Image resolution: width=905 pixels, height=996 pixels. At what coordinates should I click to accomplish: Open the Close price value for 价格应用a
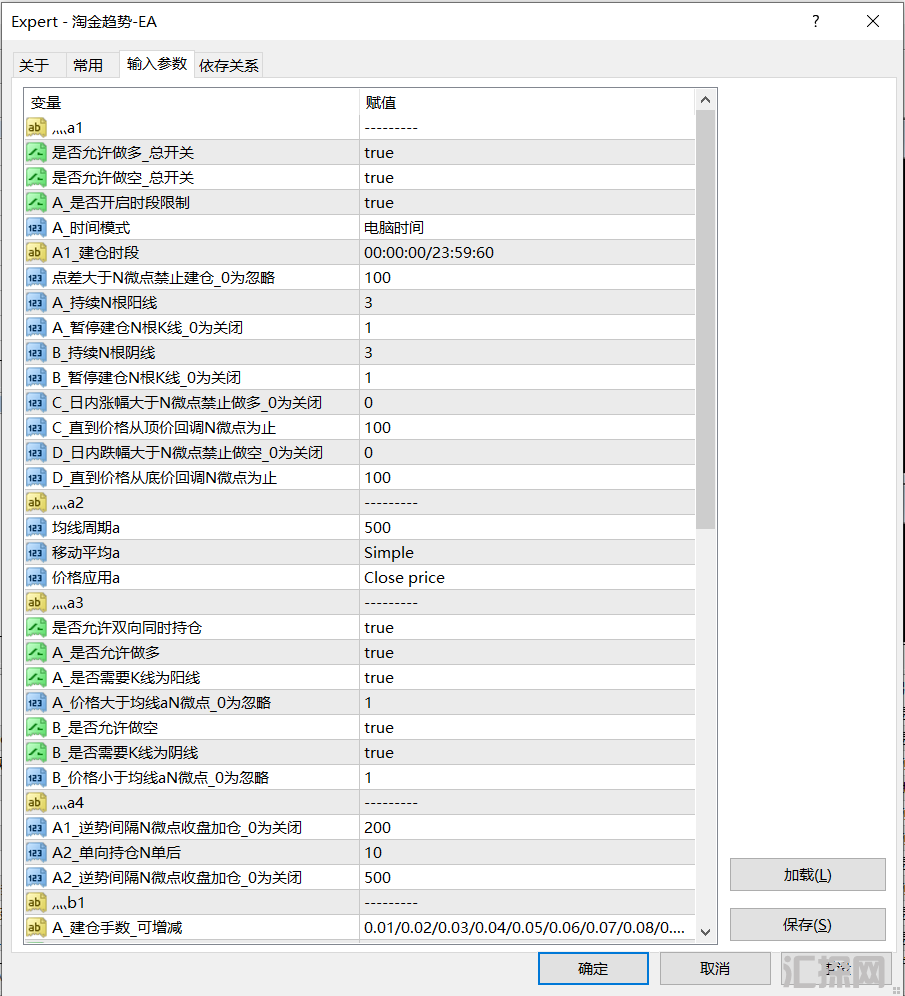[404, 578]
